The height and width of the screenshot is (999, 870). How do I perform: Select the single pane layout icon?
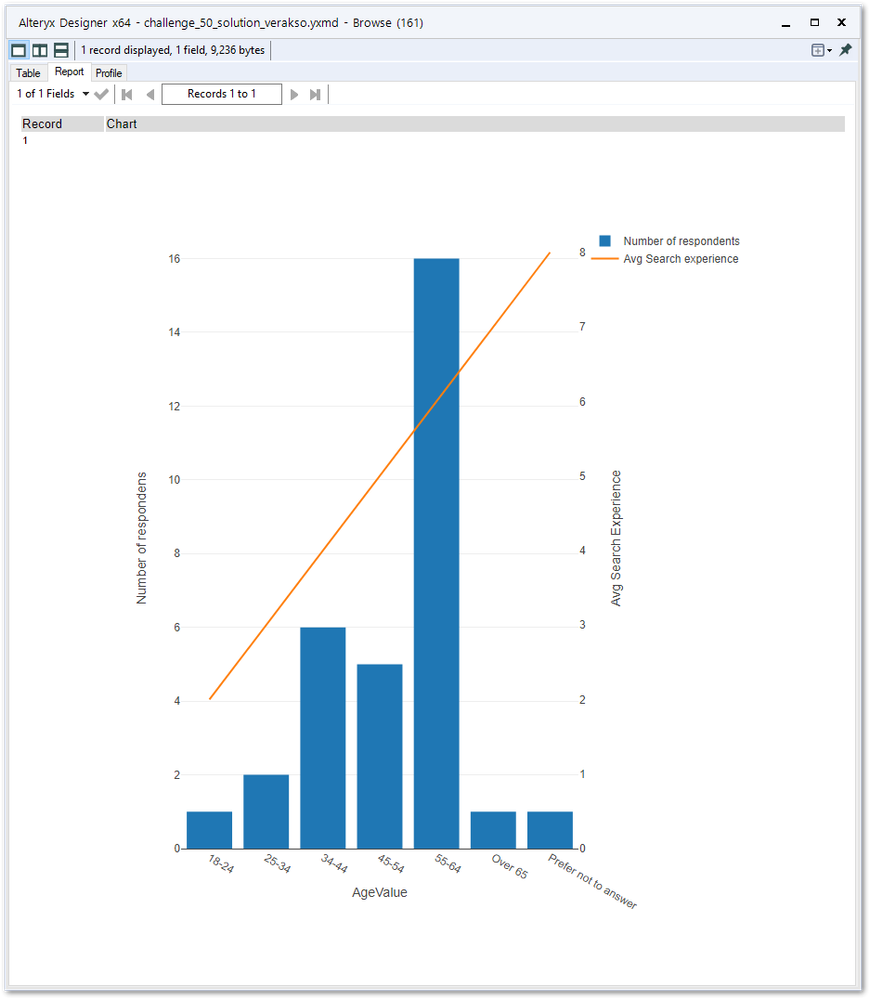(x=18, y=49)
